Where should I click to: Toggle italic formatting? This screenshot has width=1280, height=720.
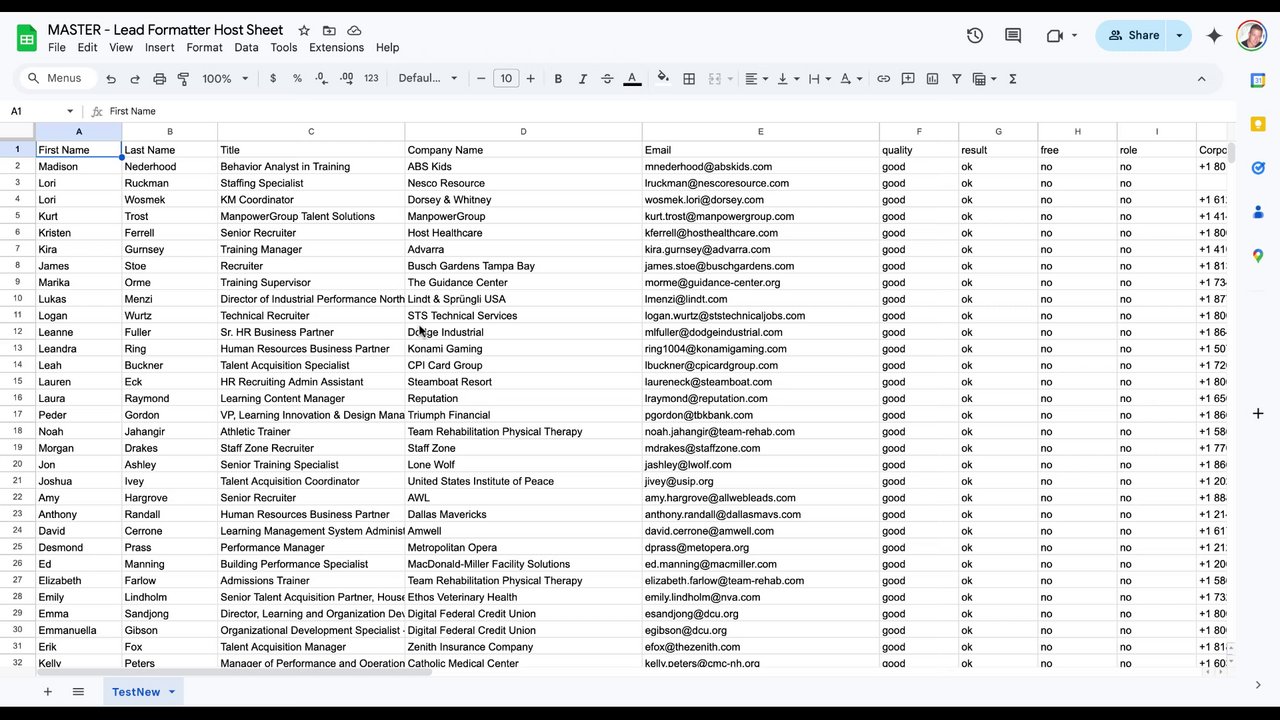(583, 79)
